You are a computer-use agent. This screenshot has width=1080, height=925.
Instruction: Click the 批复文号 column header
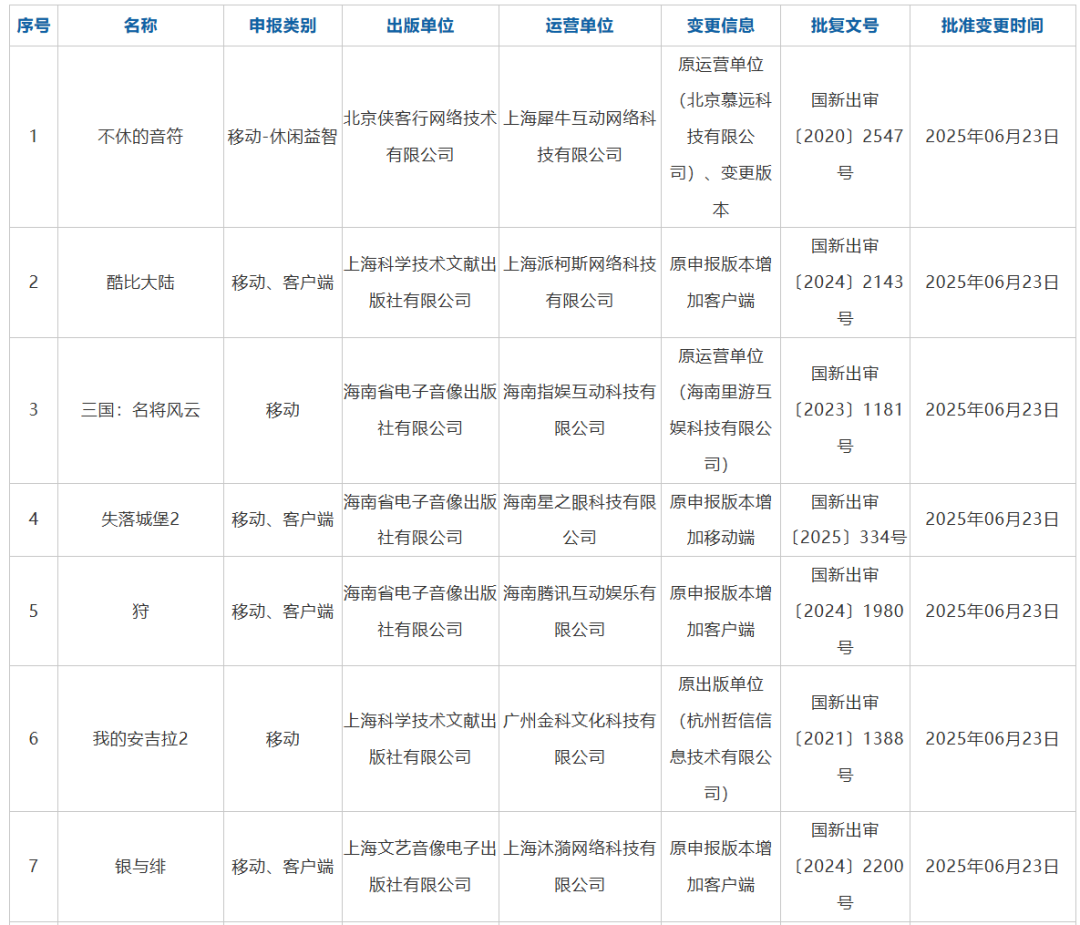coord(845,25)
